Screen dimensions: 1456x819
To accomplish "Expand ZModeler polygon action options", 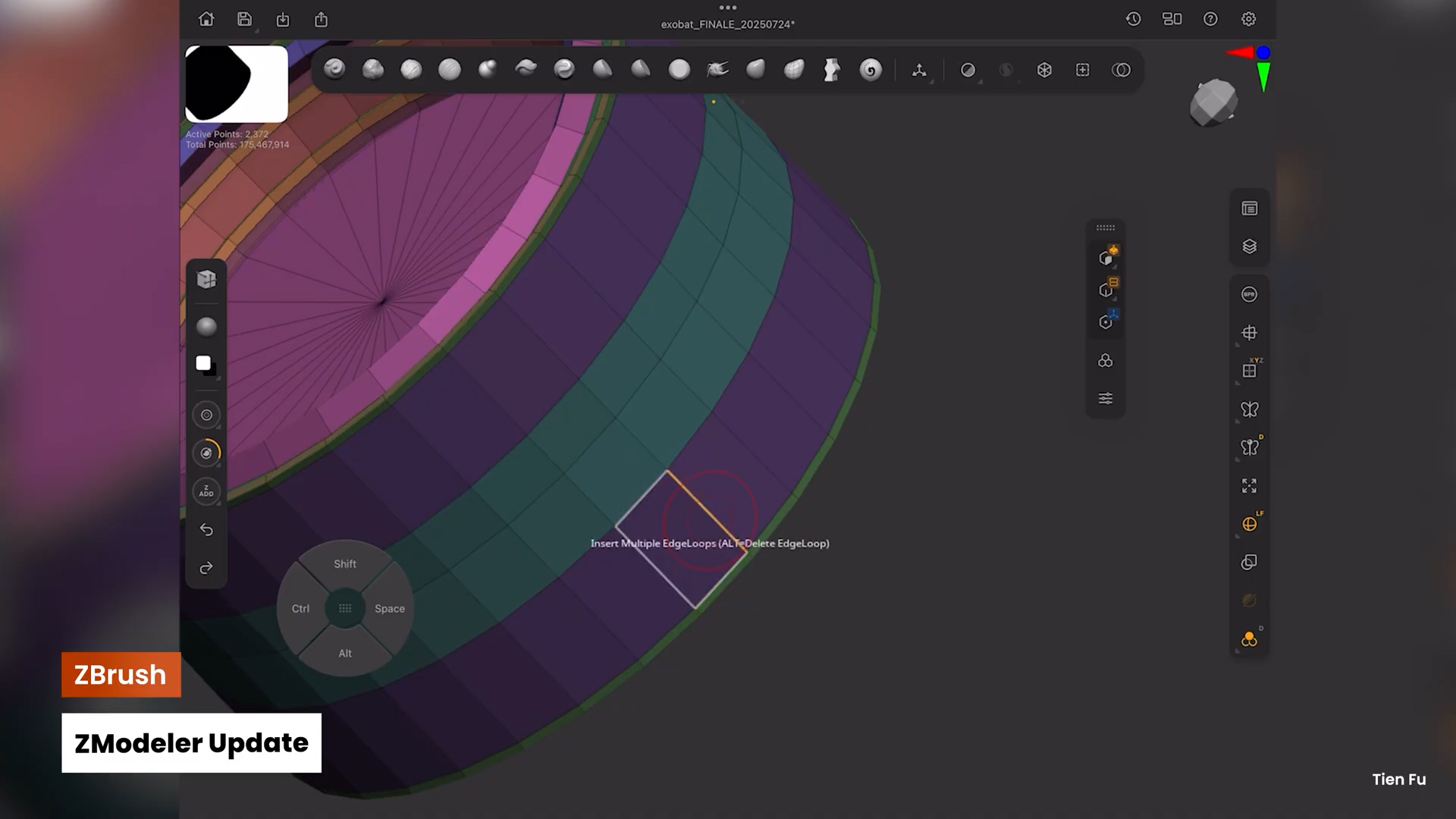I will click(x=1106, y=258).
